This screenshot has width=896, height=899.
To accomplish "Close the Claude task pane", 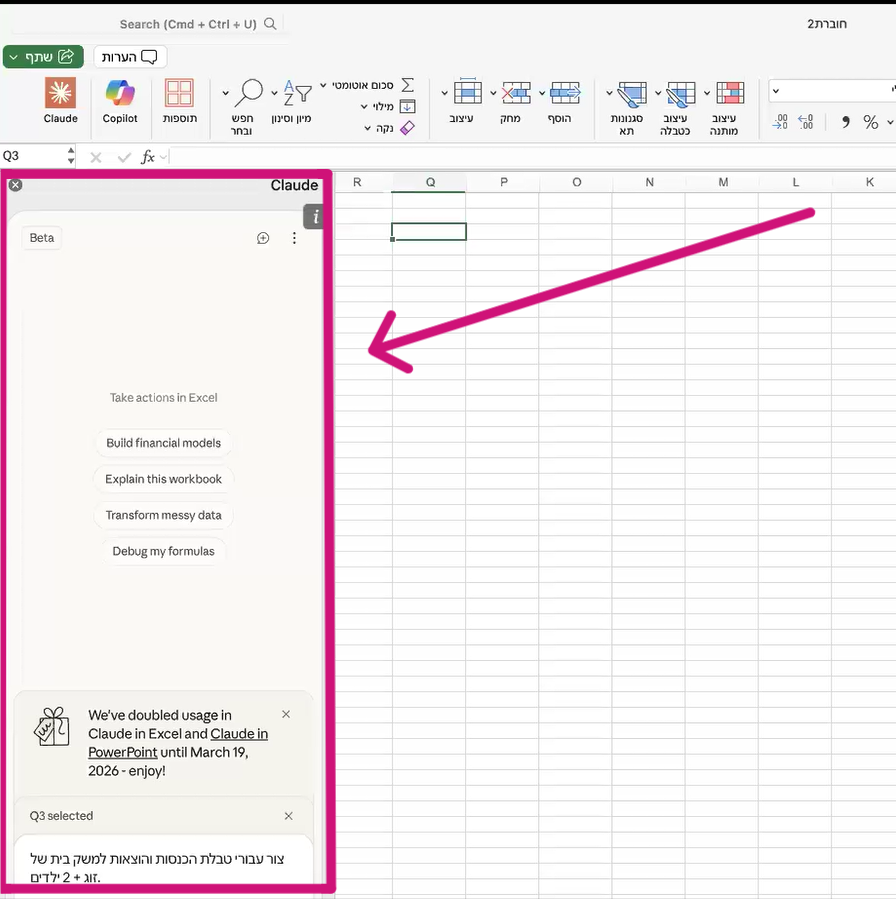I will [15, 185].
